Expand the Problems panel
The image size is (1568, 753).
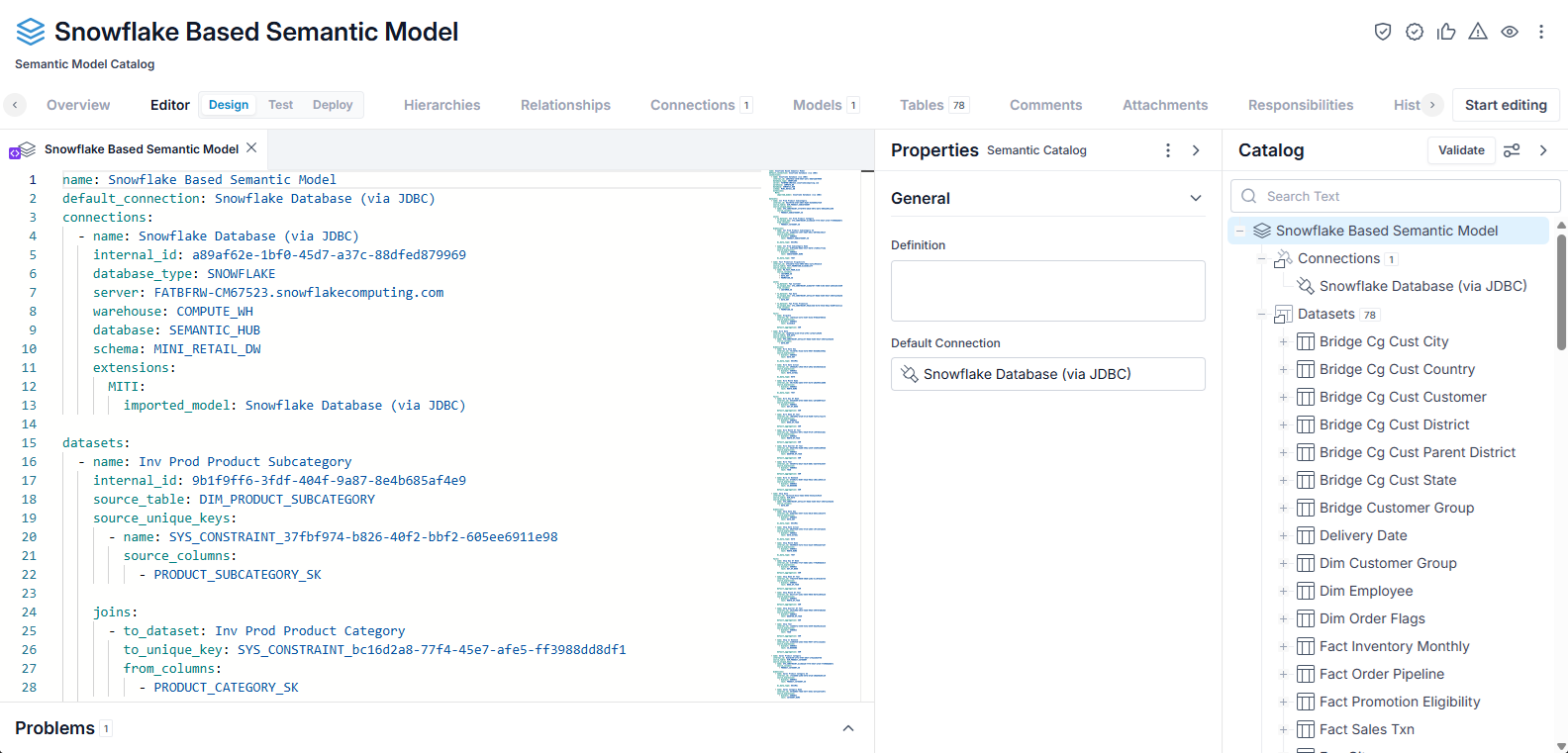[848, 728]
